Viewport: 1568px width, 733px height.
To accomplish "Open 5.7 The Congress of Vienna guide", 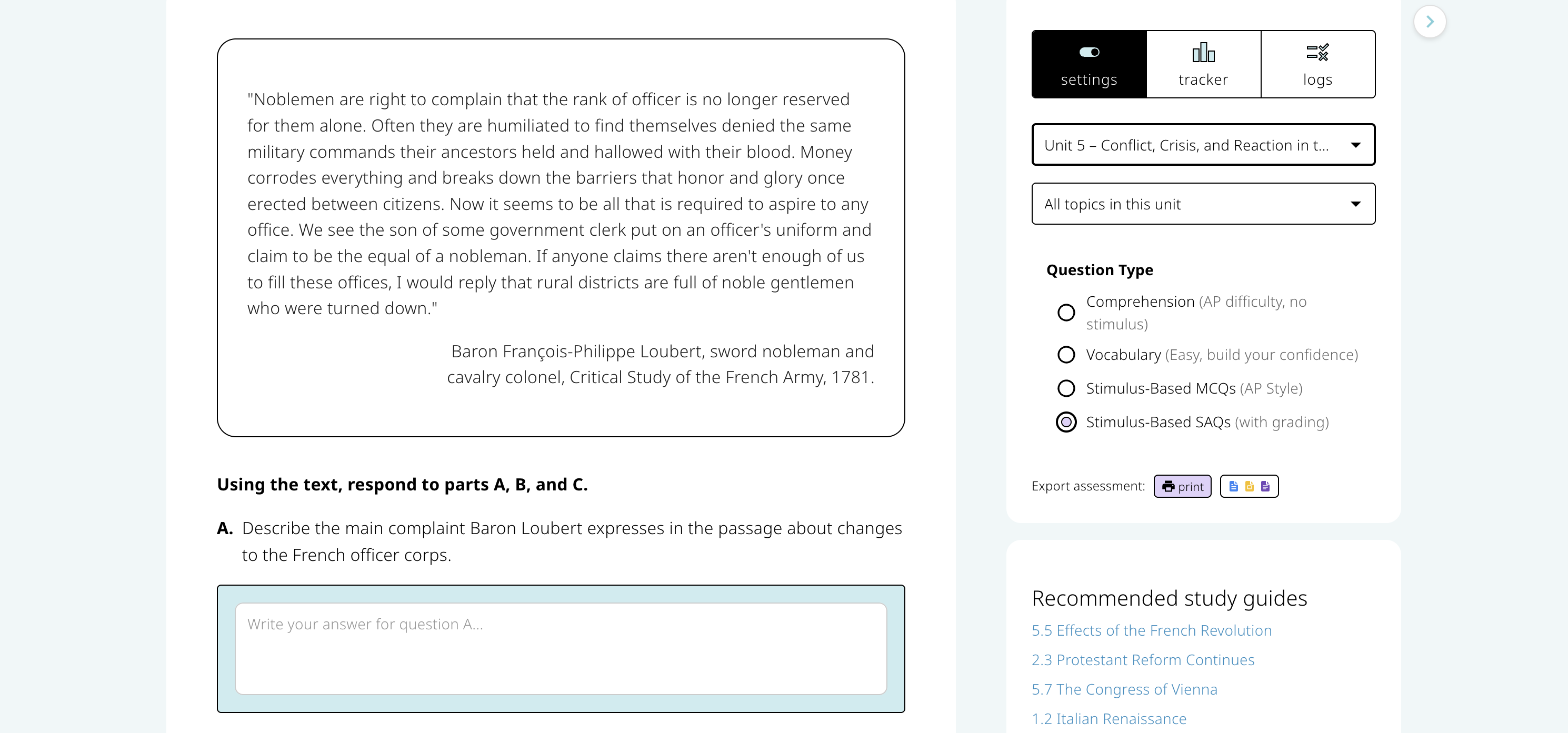I will (x=1124, y=689).
